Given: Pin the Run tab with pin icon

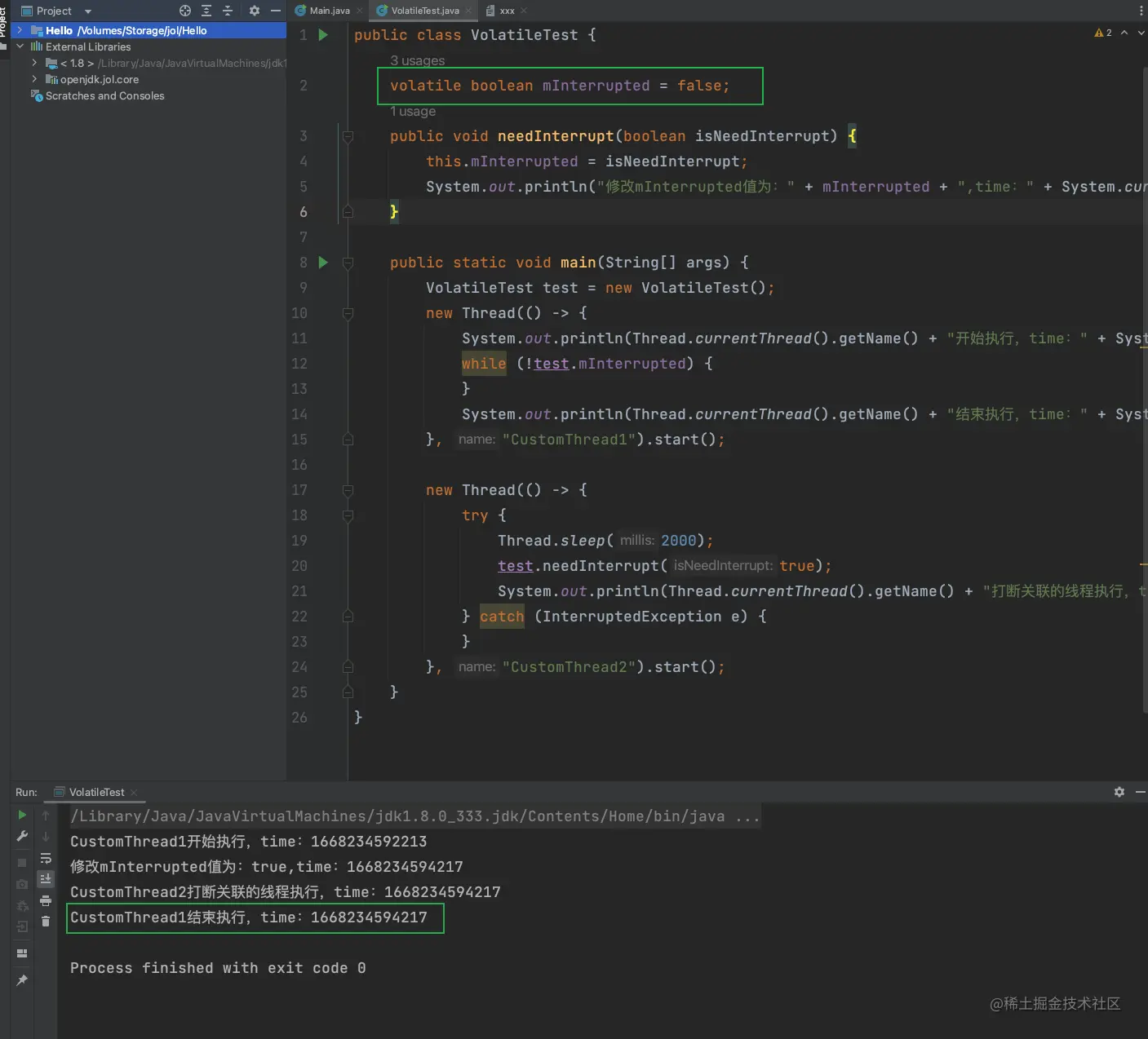Looking at the screenshot, I should 22,980.
